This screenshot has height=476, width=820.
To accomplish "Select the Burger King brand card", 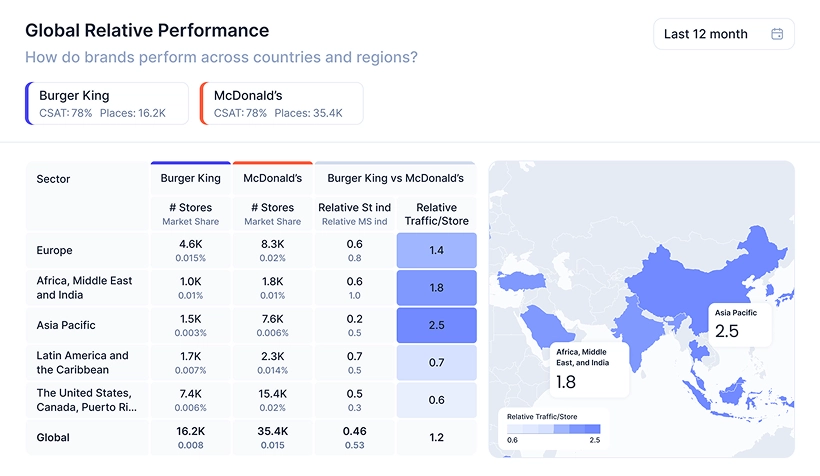I will [x=107, y=104].
